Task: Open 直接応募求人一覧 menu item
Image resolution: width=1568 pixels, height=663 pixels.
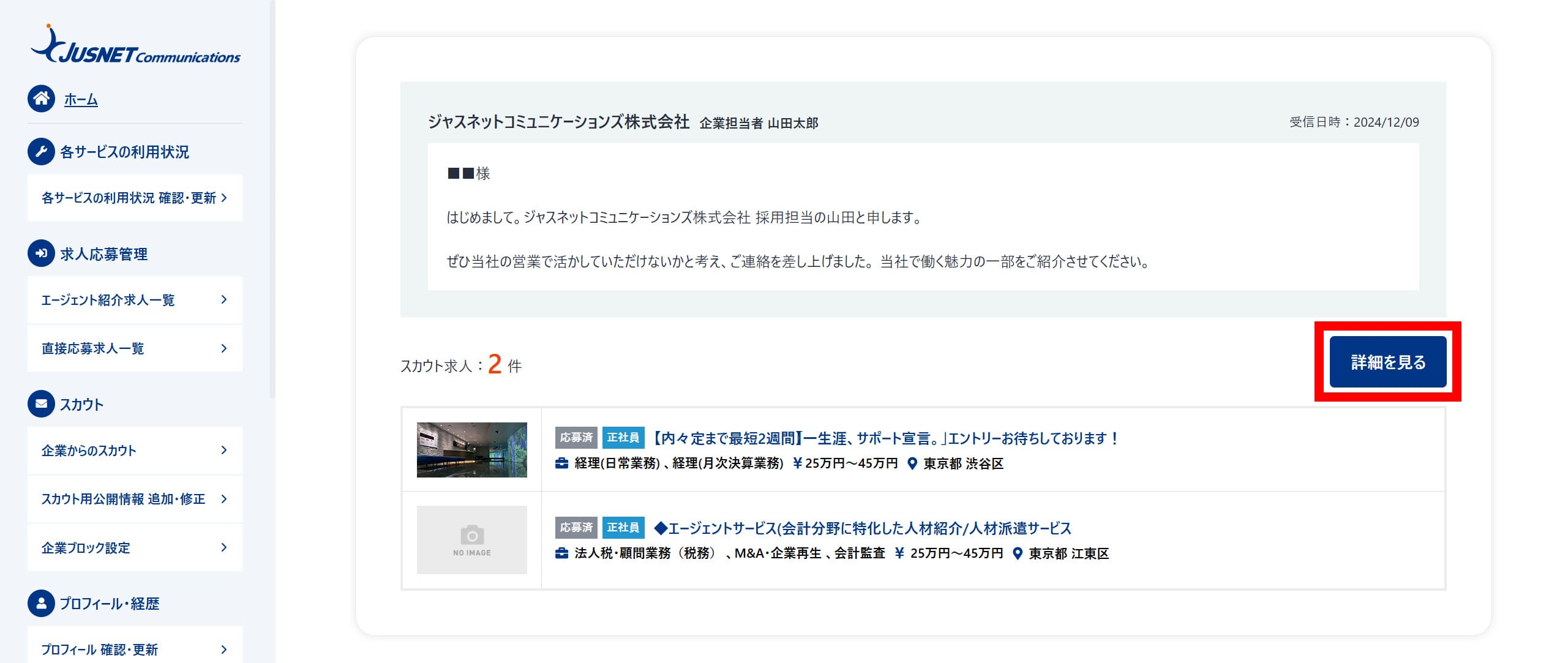Action: [135, 348]
